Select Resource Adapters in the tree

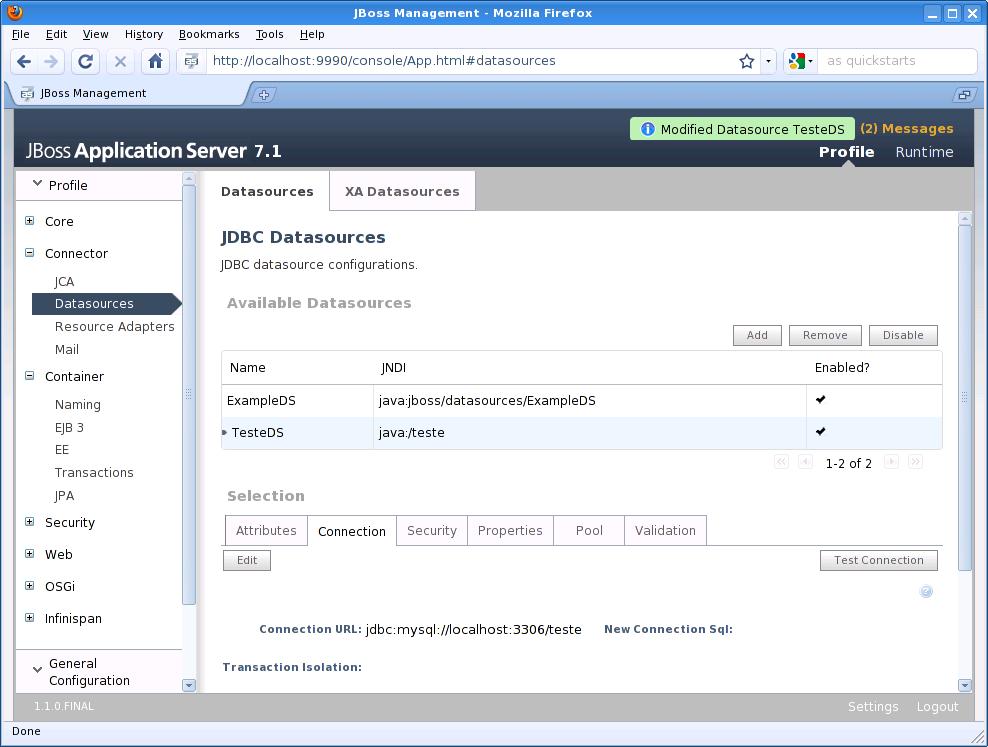pos(115,326)
